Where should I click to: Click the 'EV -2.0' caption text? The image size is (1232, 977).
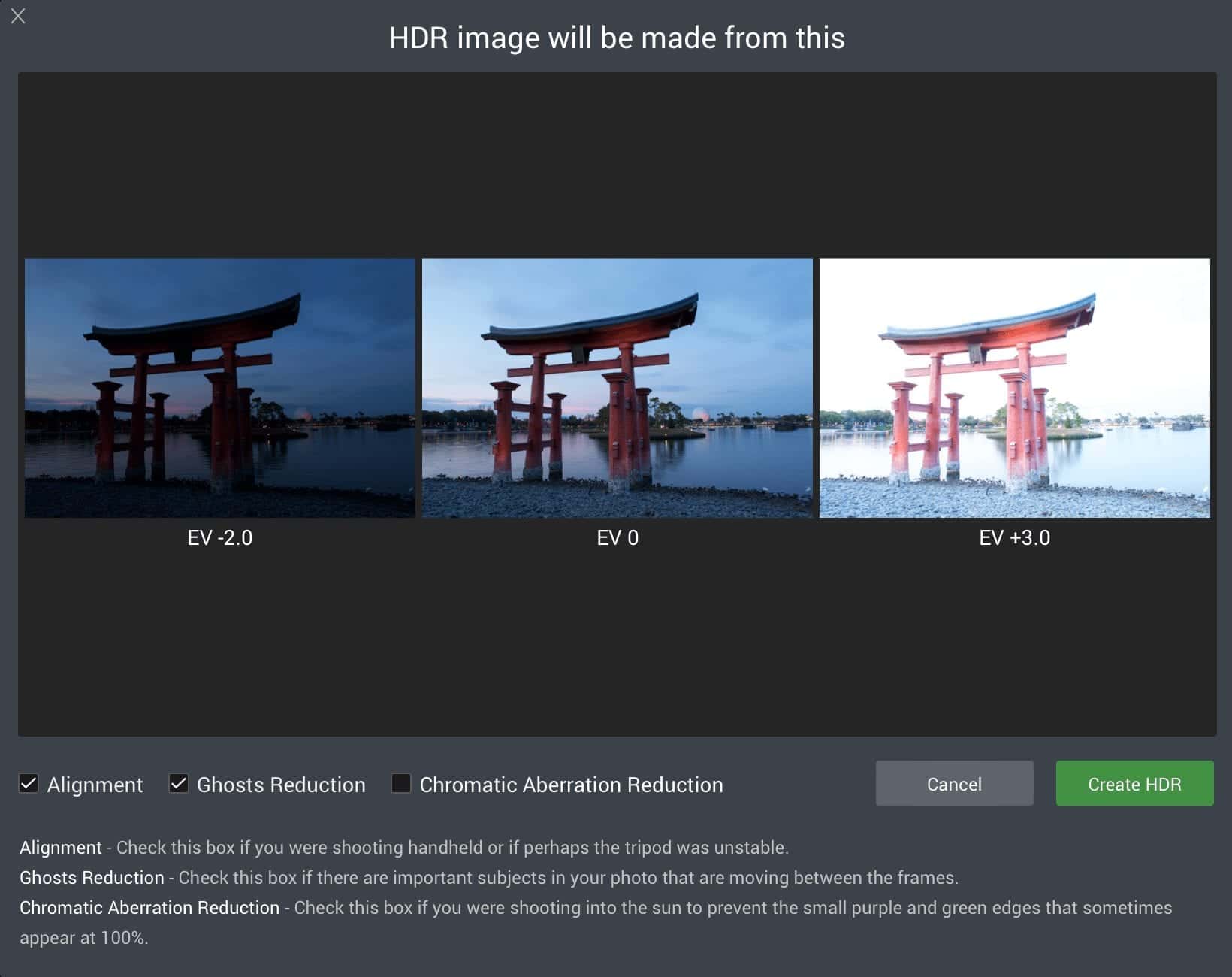pyautogui.click(x=220, y=538)
